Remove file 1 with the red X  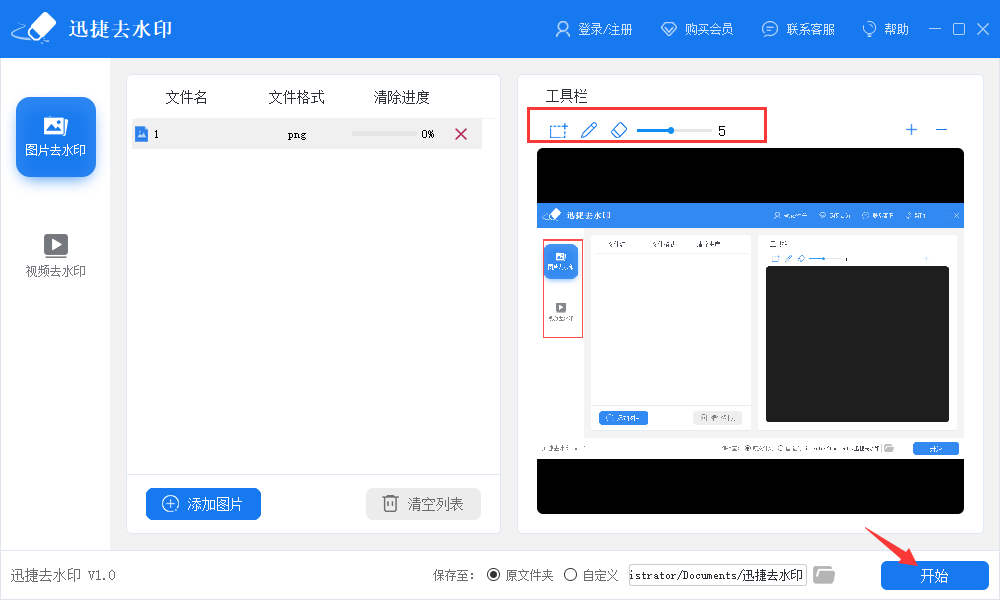tap(461, 134)
